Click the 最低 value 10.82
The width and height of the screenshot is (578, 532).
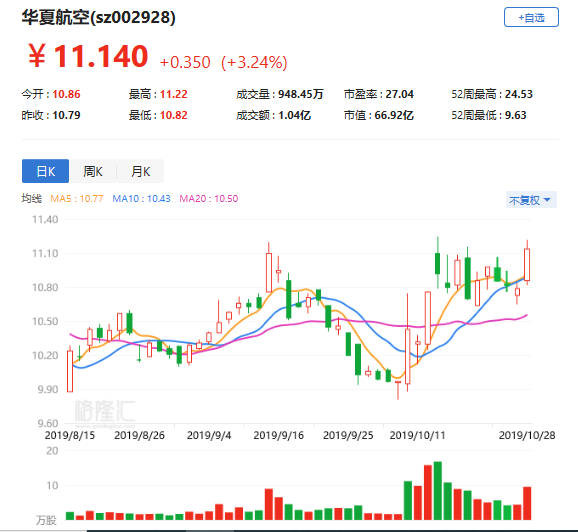coord(174,115)
